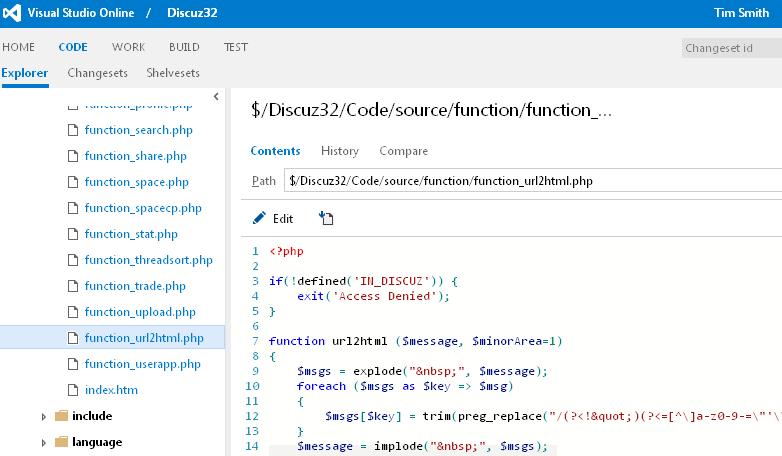Screen dimensions: 782x456
Task: Click the language folder icon
Action: point(61,442)
